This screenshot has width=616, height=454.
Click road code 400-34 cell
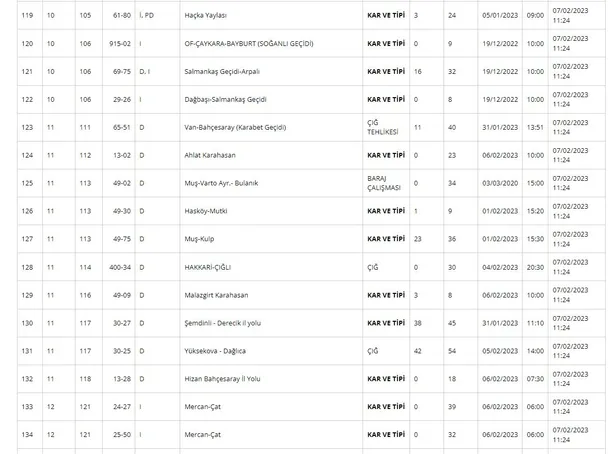click(121, 267)
